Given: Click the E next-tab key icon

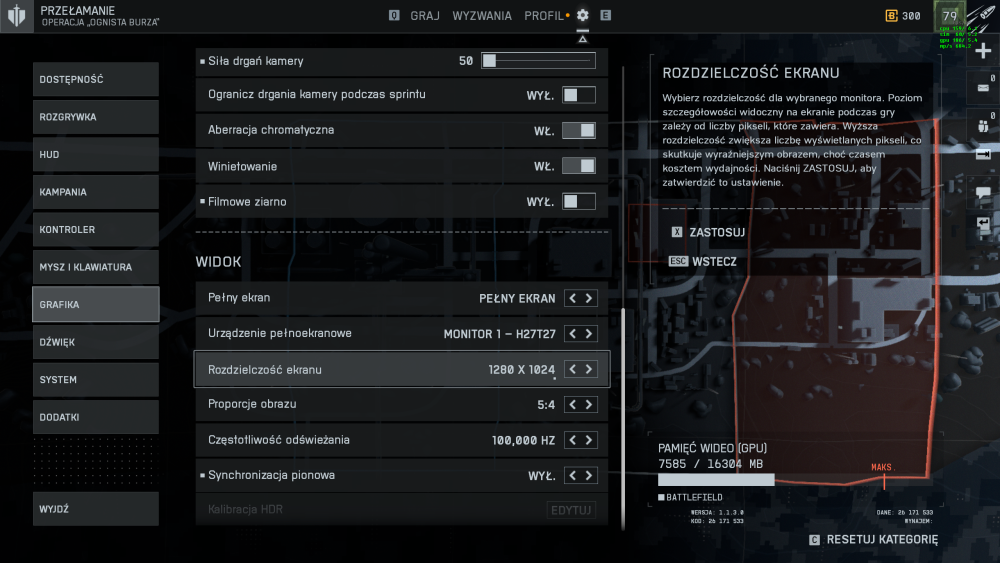Looking at the screenshot, I should coord(605,15).
